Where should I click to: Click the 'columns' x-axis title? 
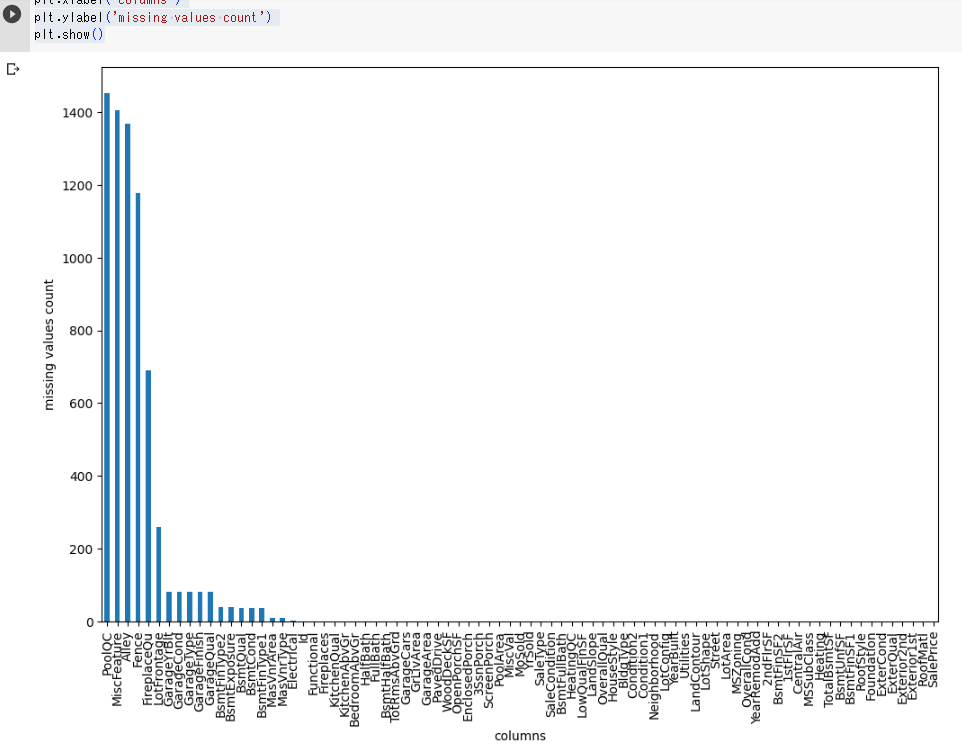tap(520, 736)
